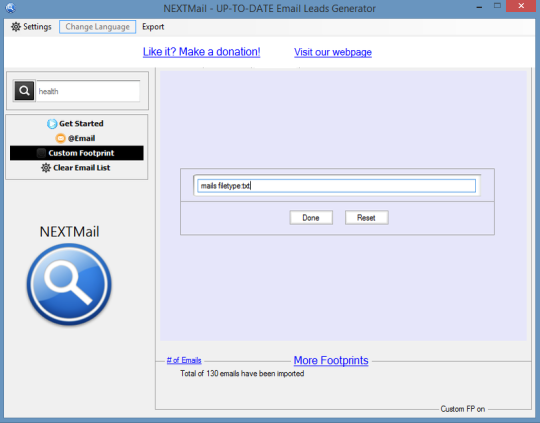This screenshot has width=540, height=423.
Task: Select the Get Started sidebar item
Action: pos(76,124)
